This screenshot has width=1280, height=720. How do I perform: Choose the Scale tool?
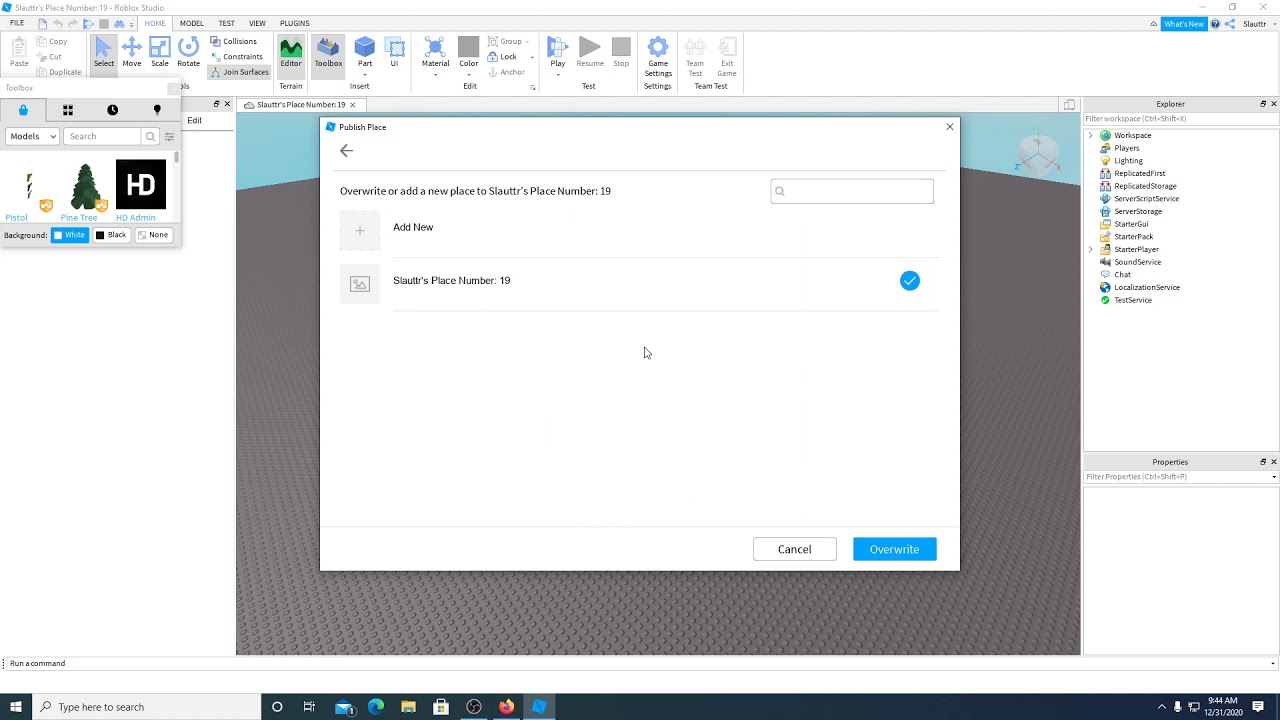(x=160, y=53)
